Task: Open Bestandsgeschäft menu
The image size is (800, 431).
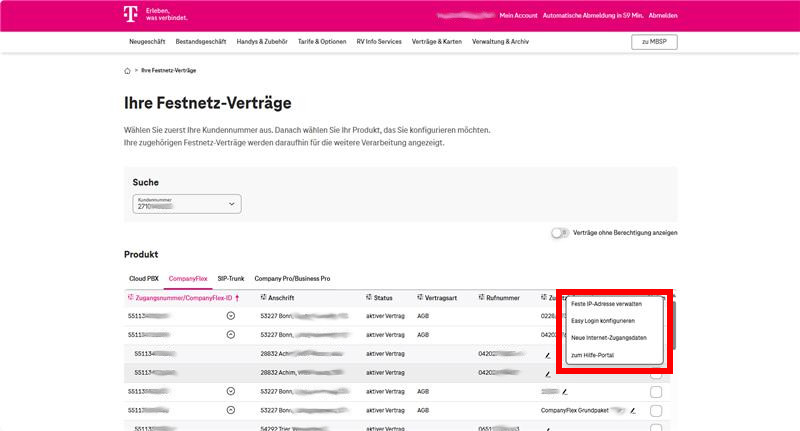Action: (x=201, y=42)
